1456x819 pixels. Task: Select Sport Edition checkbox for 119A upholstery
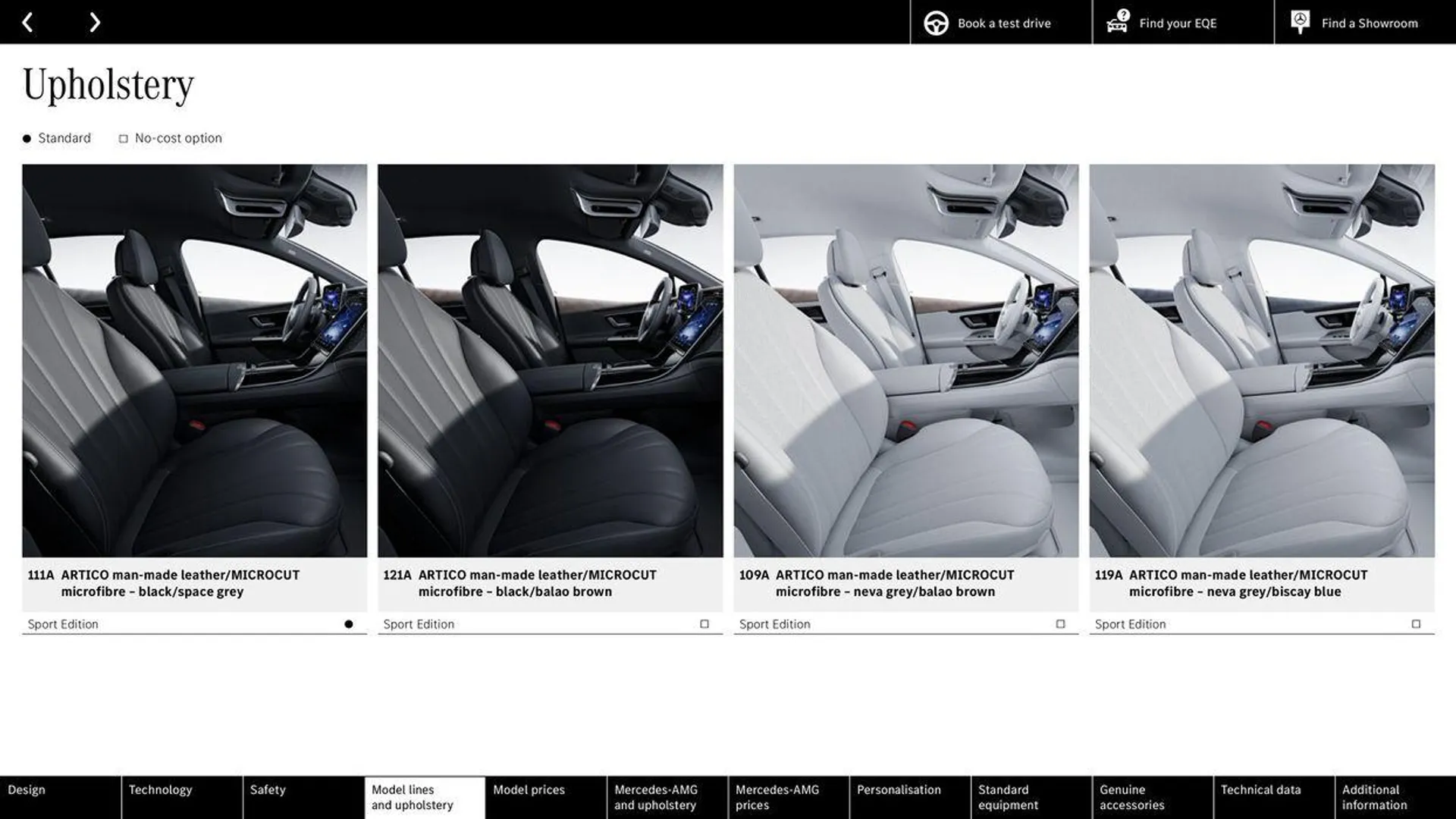pos(1417,623)
